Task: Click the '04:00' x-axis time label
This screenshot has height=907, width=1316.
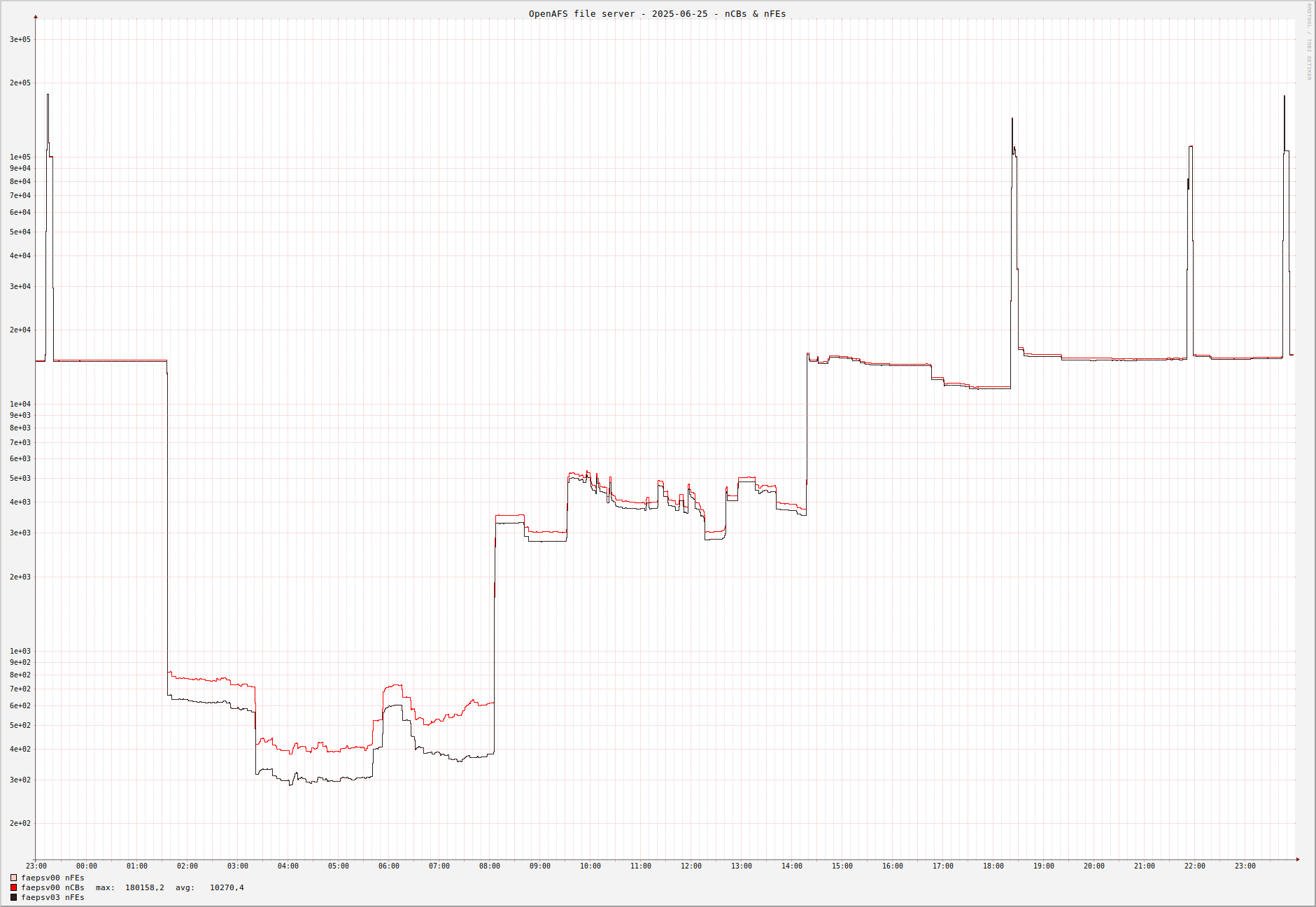Action: point(288,866)
